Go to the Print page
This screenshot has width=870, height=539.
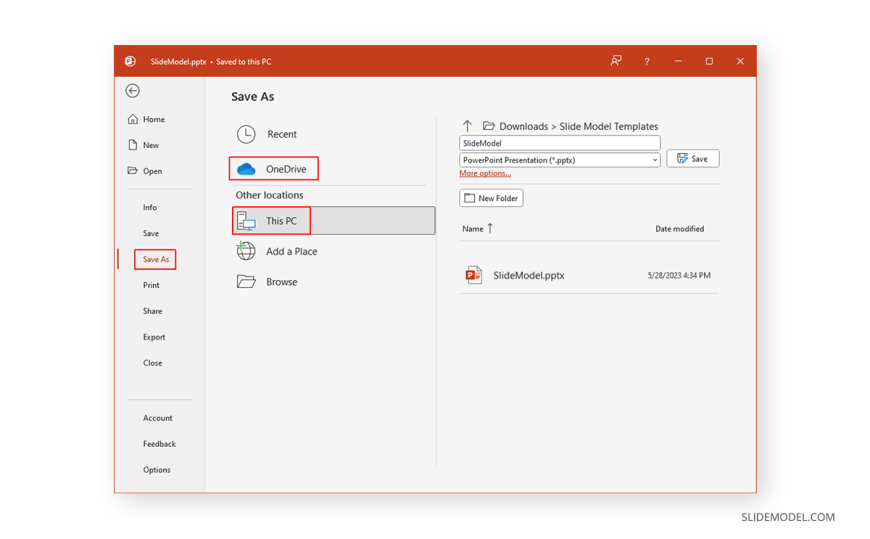pyautogui.click(x=151, y=285)
